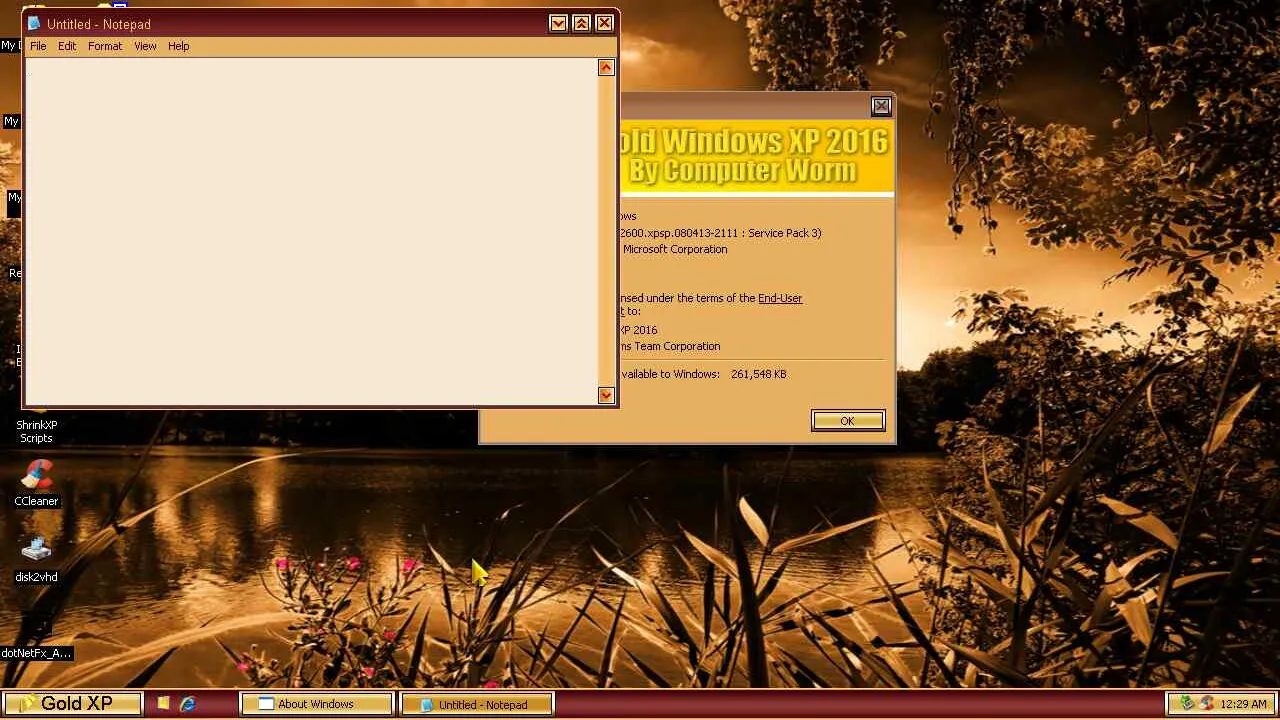The image size is (1280, 720).
Task: Click inside the Notepad text area
Action: pyautogui.click(x=311, y=231)
